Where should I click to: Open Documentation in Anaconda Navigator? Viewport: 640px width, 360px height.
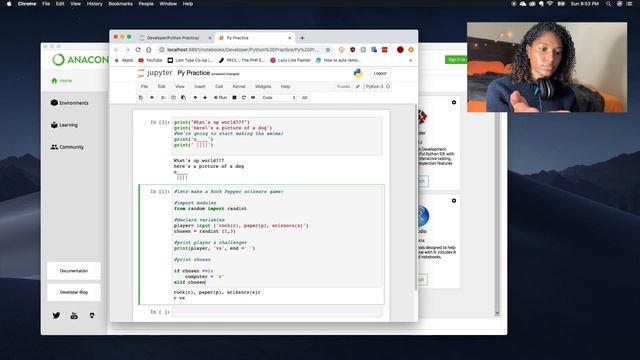pyautogui.click(x=74, y=271)
